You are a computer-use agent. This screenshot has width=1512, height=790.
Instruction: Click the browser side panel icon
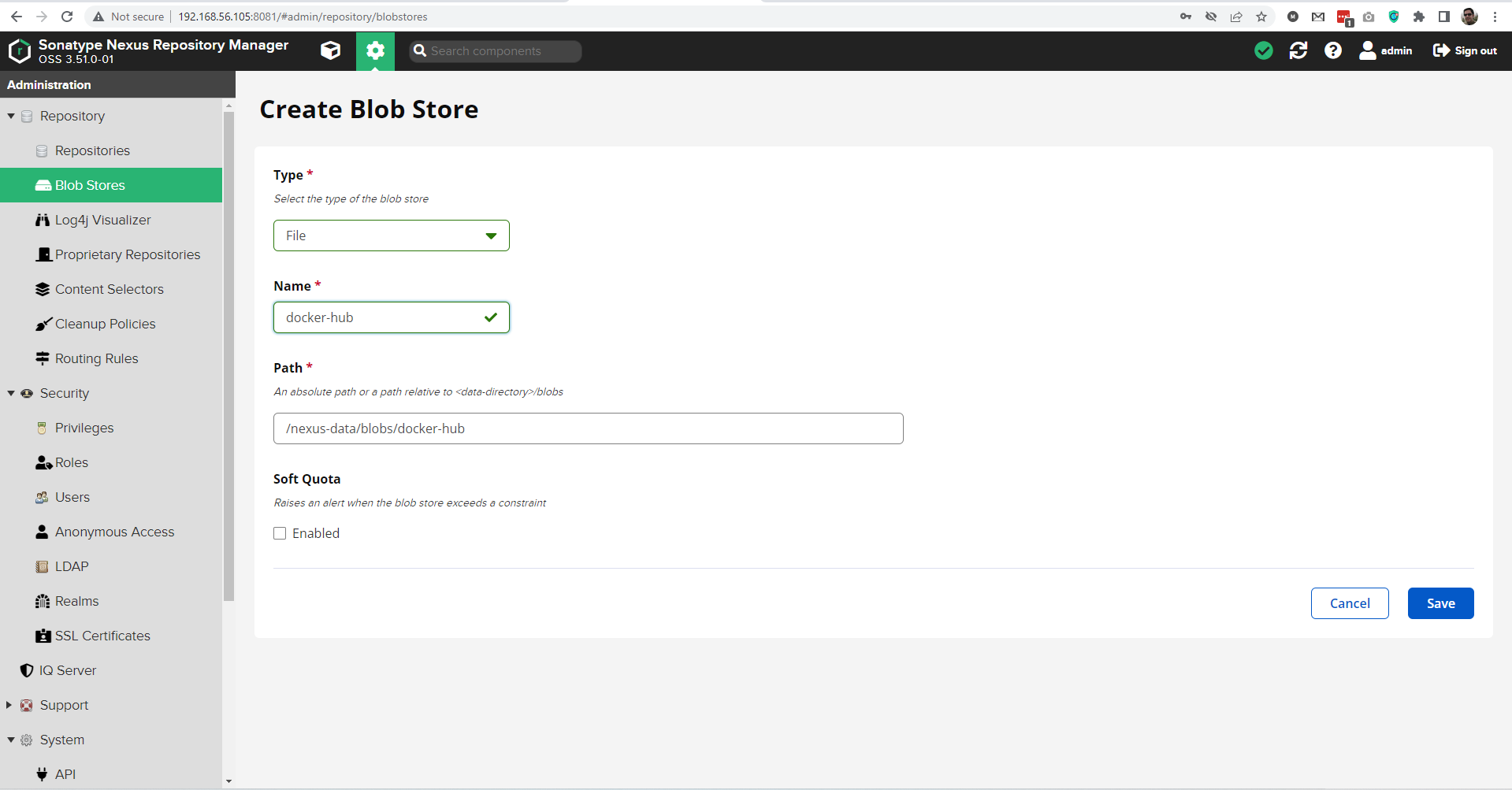(x=1444, y=17)
